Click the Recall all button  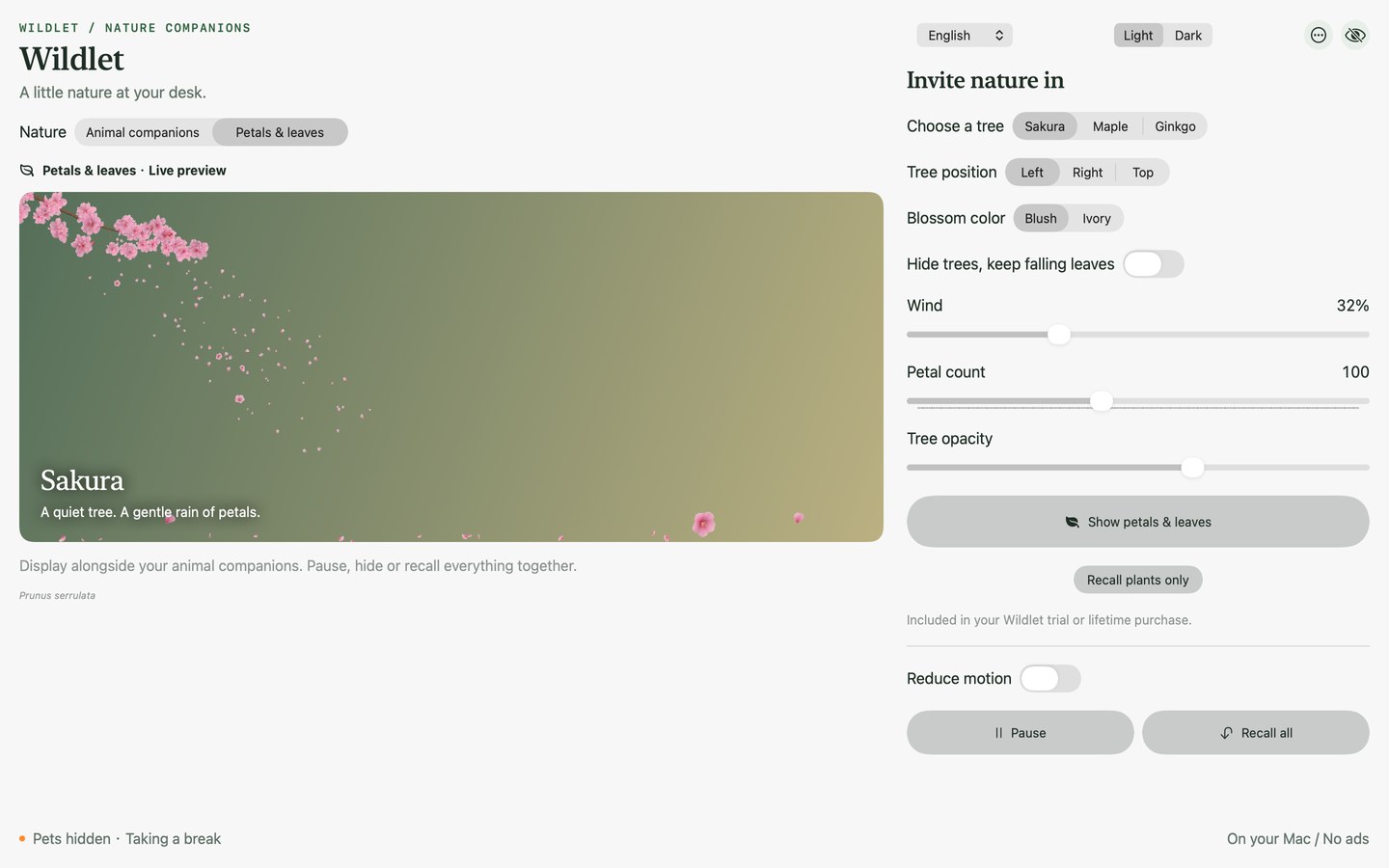pos(1256,733)
